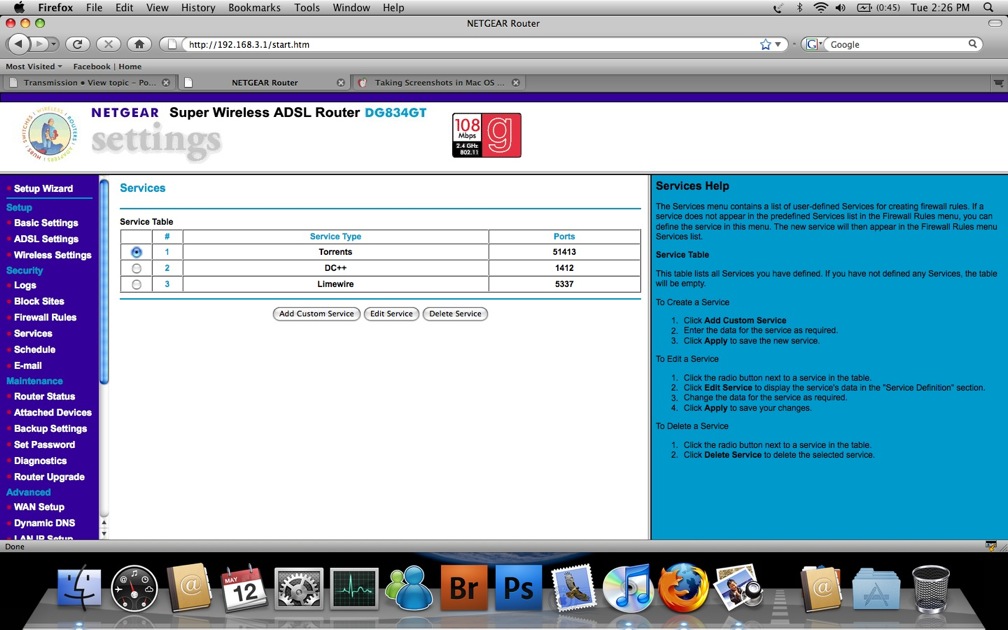Open the Setup Wizard link
Viewport: 1008px width, 630px height.
click(43, 189)
